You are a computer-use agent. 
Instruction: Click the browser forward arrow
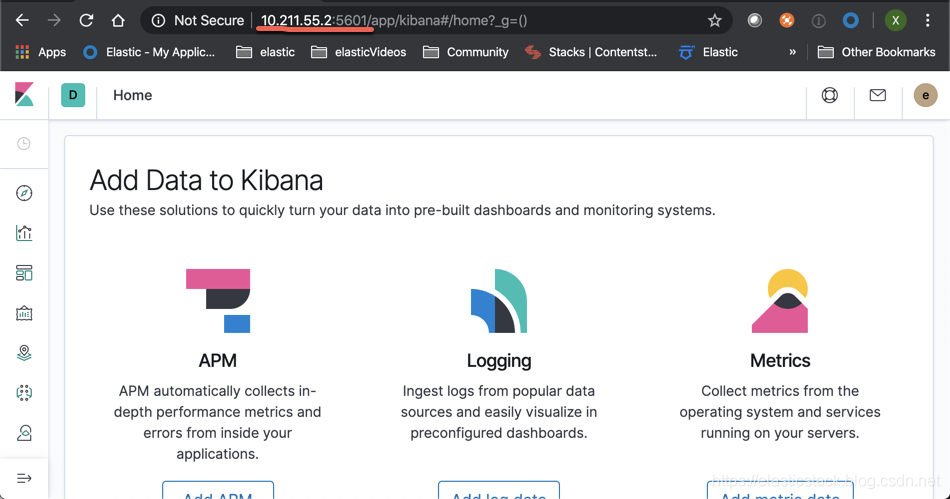coord(55,21)
